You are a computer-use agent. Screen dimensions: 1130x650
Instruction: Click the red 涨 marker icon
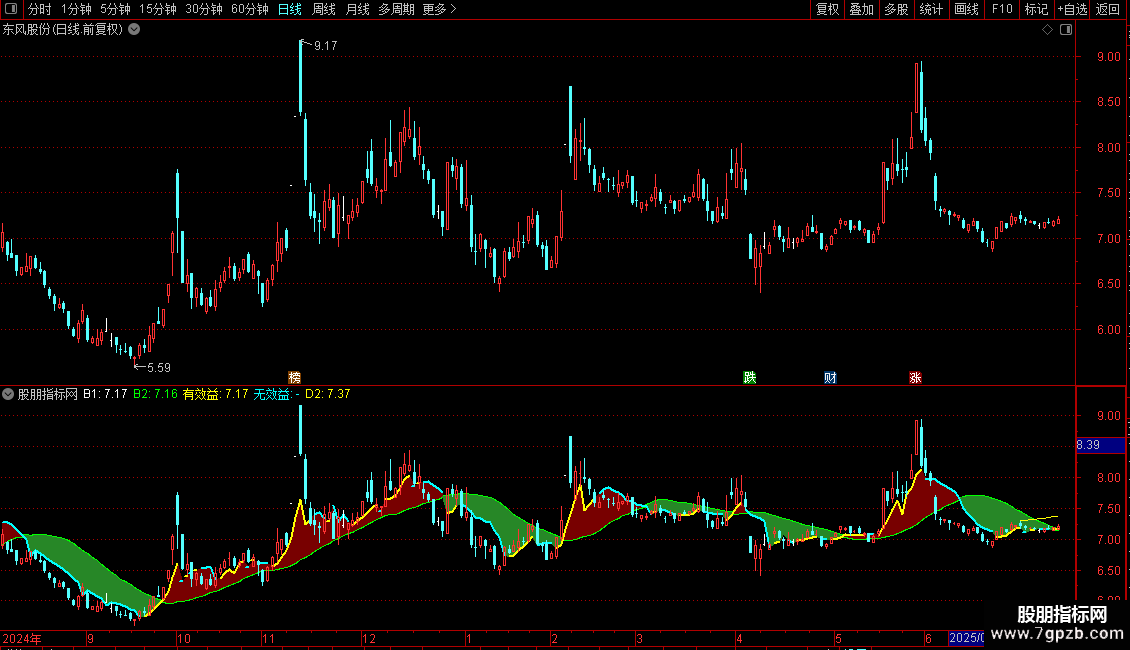click(x=915, y=378)
